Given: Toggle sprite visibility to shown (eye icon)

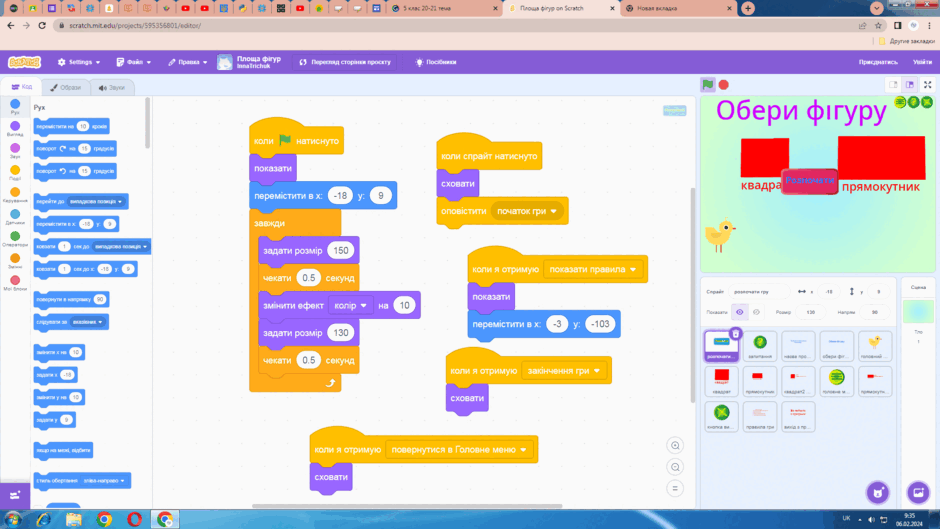Looking at the screenshot, I should [740, 312].
